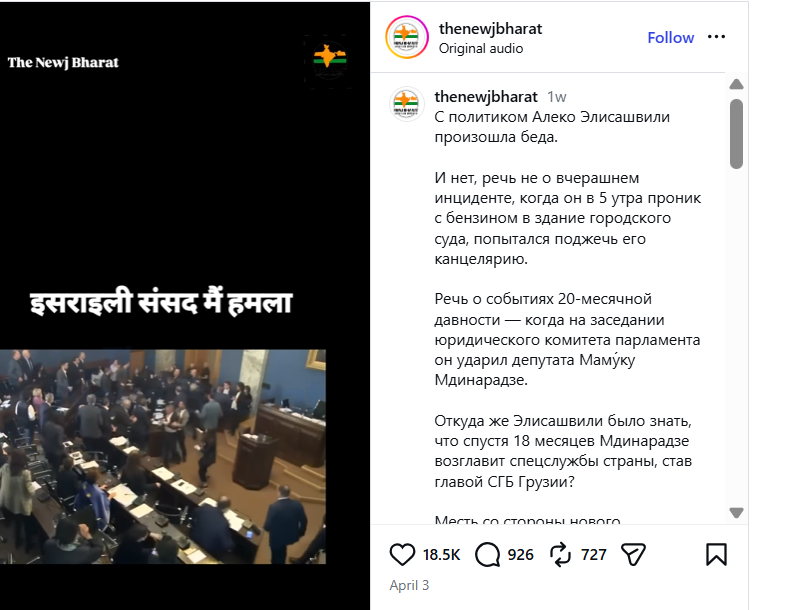796x610 pixels.
Task: Click the April 3 post date
Action: [x=409, y=585]
